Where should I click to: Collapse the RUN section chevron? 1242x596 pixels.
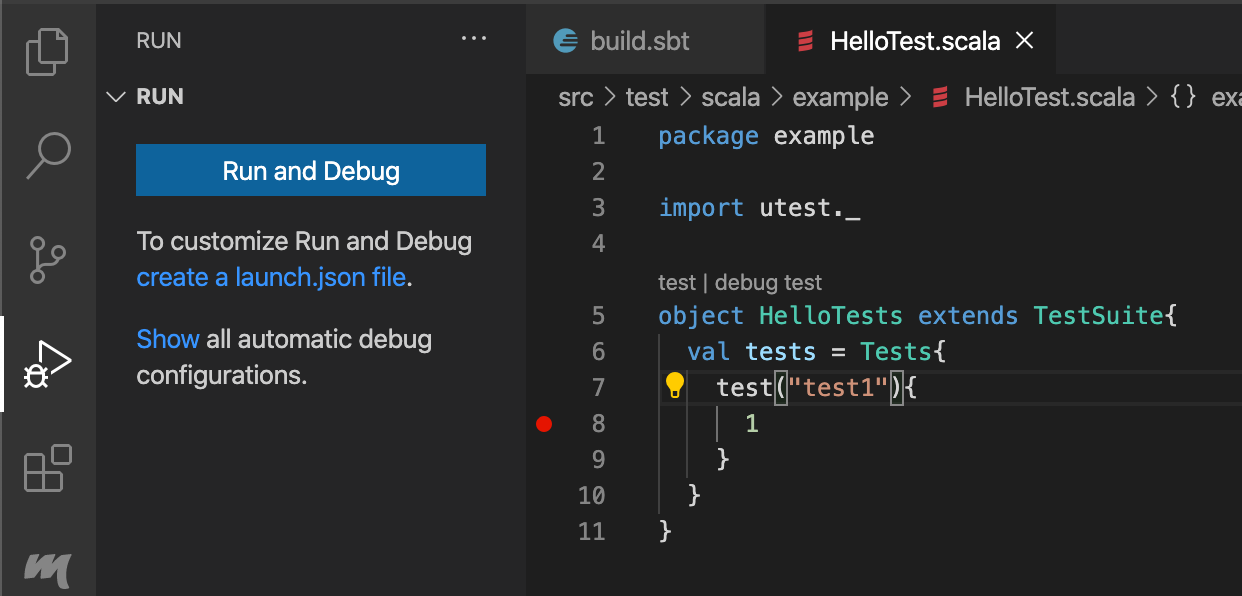click(117, 97)
